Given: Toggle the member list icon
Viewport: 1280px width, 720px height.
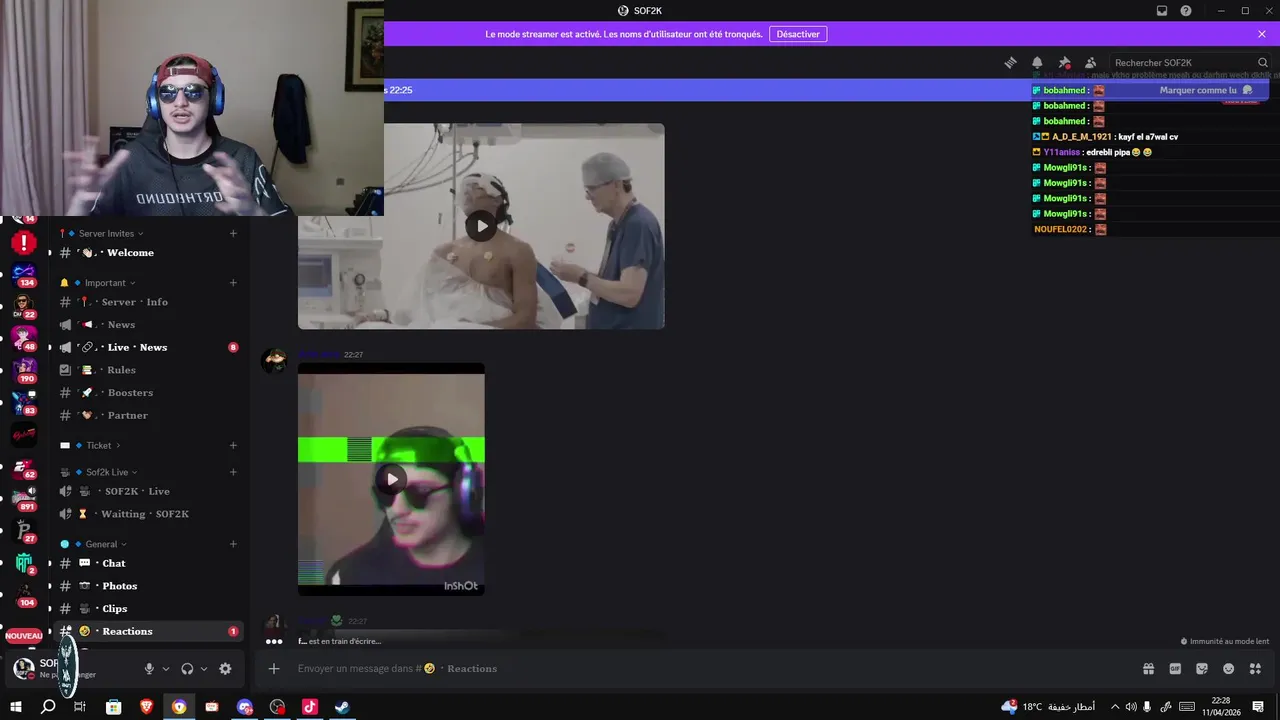Looking at the screenshot, I should coord(1091,62).
